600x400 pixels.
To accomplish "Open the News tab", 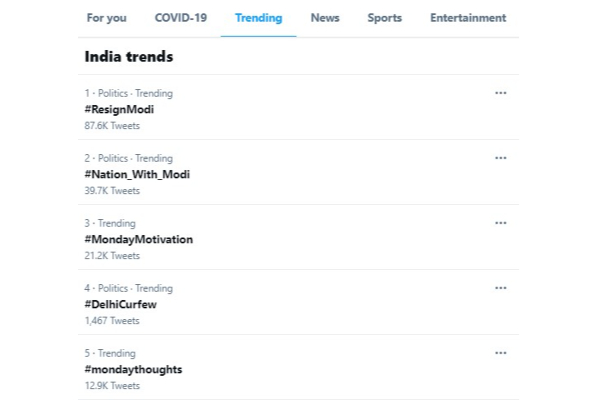I will click(x=325, y=18).
